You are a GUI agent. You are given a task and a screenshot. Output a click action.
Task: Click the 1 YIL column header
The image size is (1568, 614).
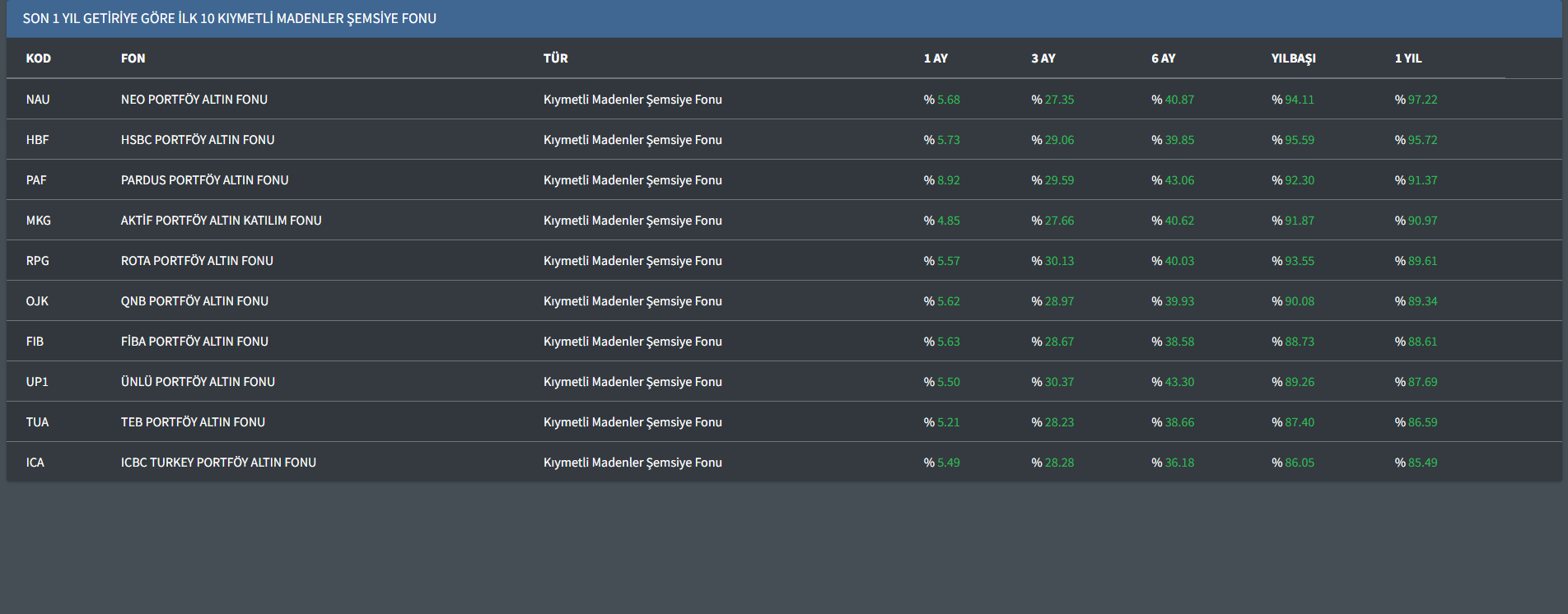pyautogui.click(x=1407, y=58)
